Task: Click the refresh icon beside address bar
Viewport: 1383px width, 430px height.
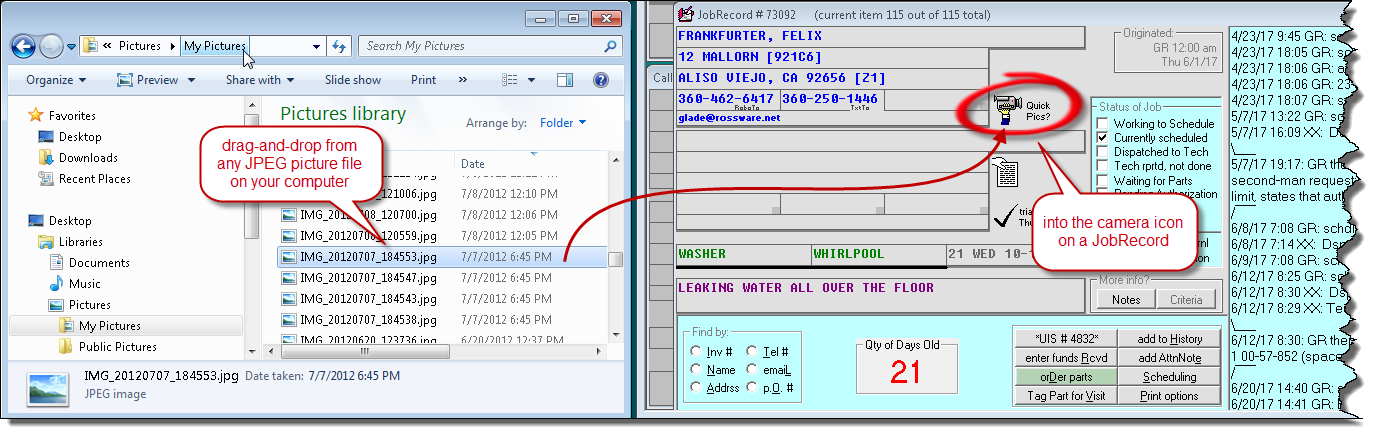Action: coord(339,46)
